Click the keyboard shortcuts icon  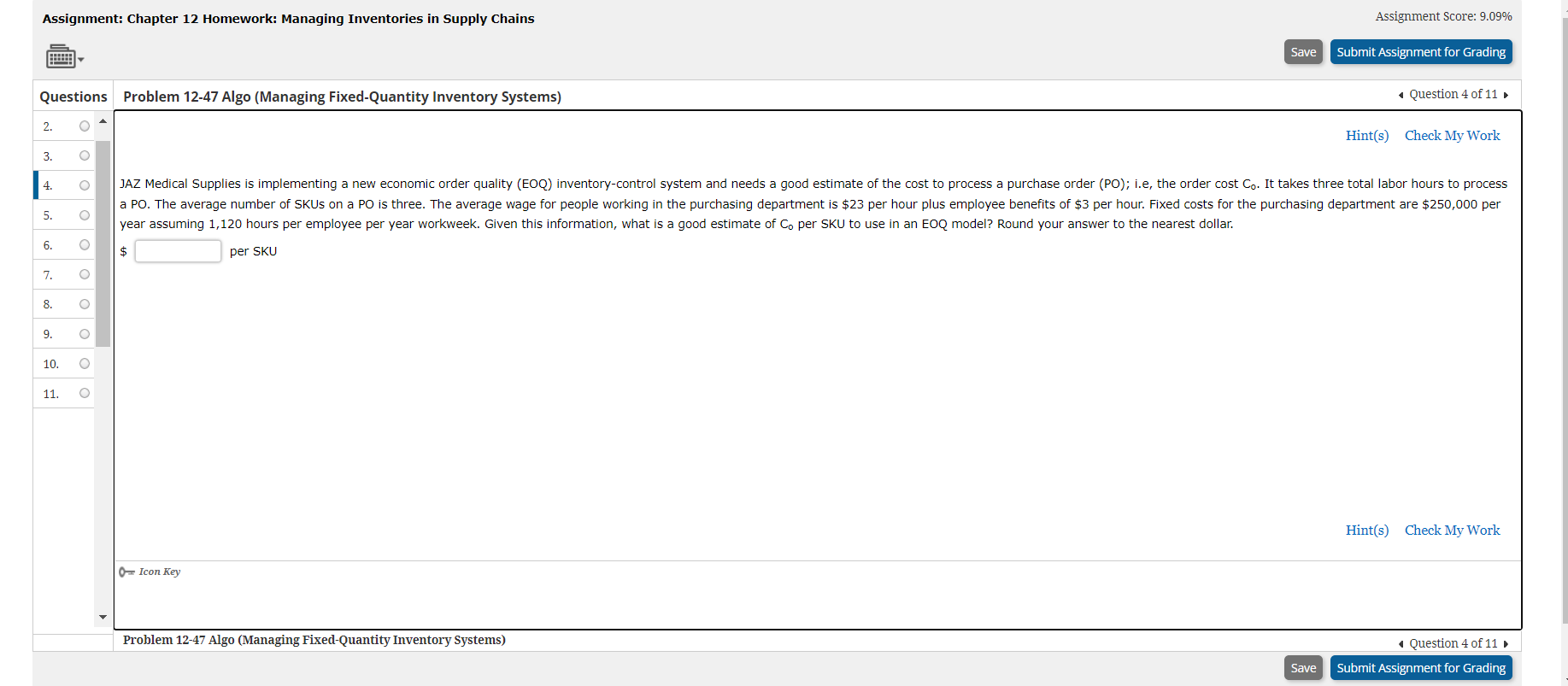[x=60, y=56]
